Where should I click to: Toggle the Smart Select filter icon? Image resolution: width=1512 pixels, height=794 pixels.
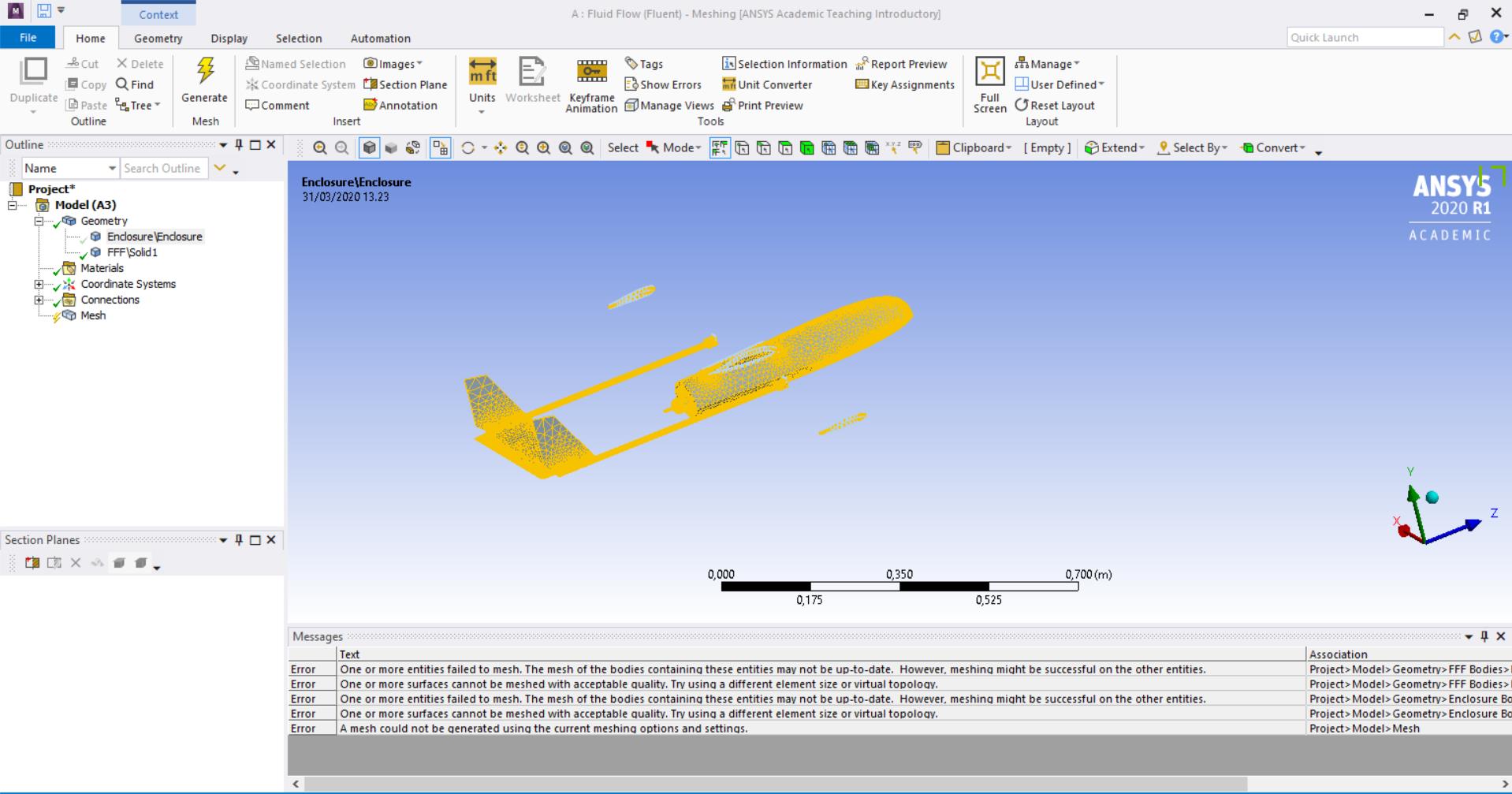click(x=720, y=147)
